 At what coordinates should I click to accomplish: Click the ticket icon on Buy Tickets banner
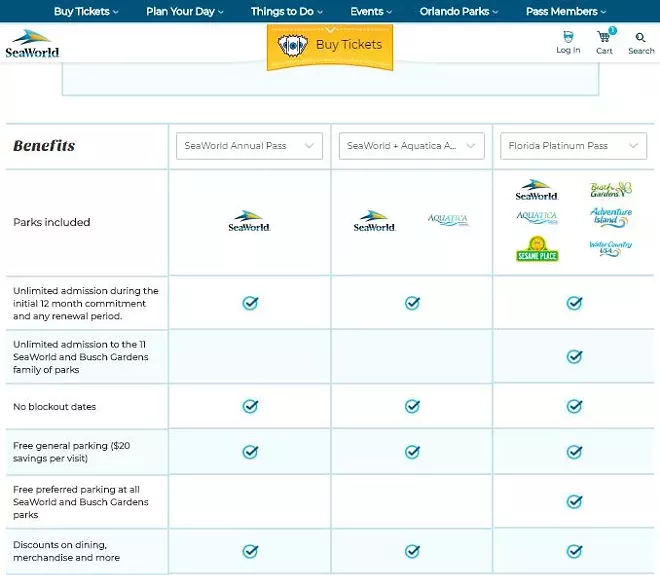292,45
